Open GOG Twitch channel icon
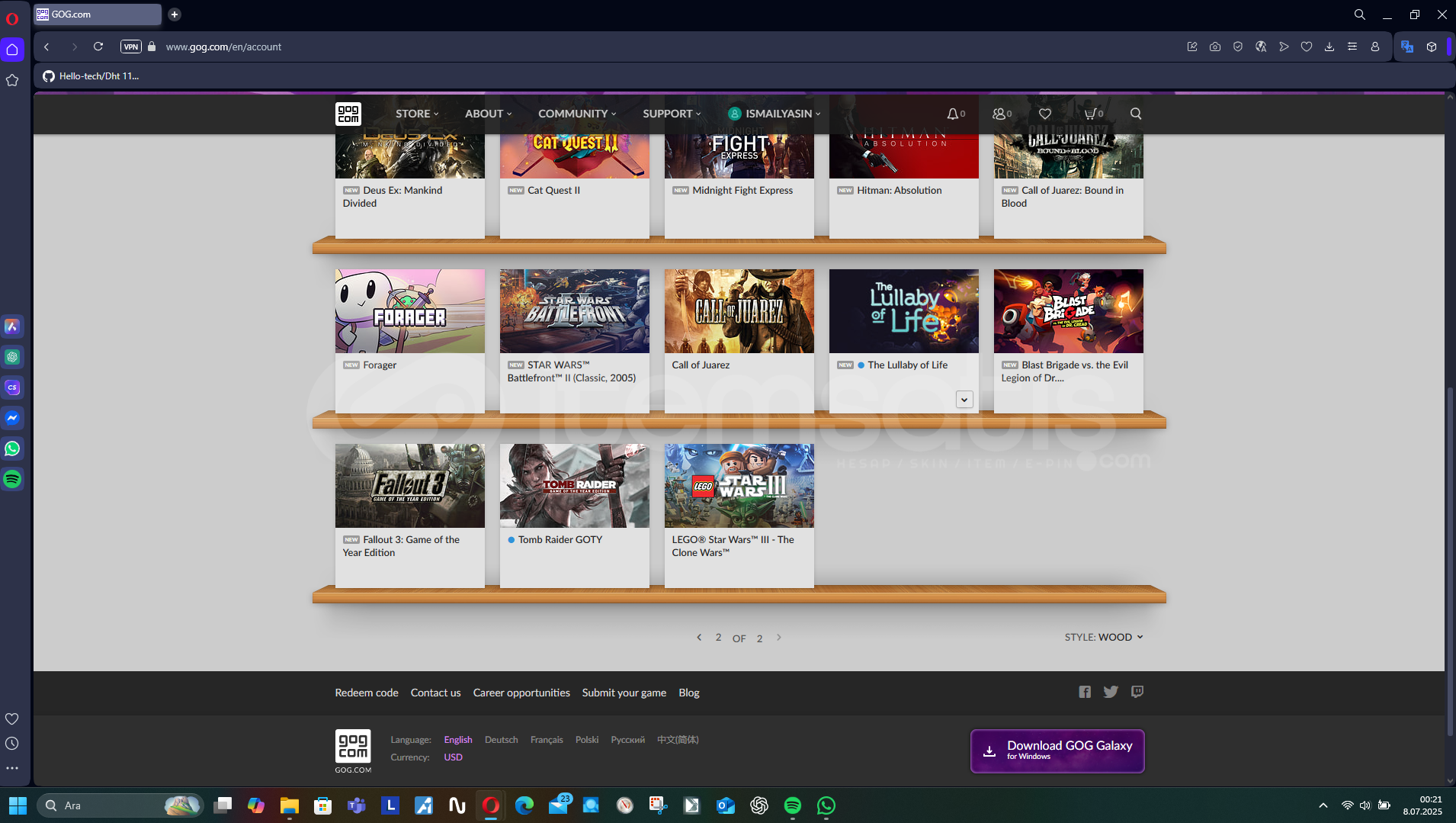Screen dimensions: 1456x823 [1137, 692]
